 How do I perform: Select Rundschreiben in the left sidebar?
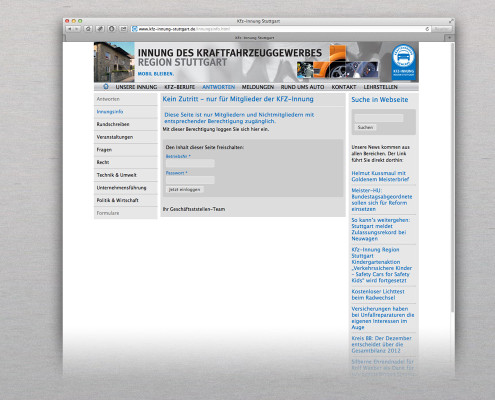point(126,124)
